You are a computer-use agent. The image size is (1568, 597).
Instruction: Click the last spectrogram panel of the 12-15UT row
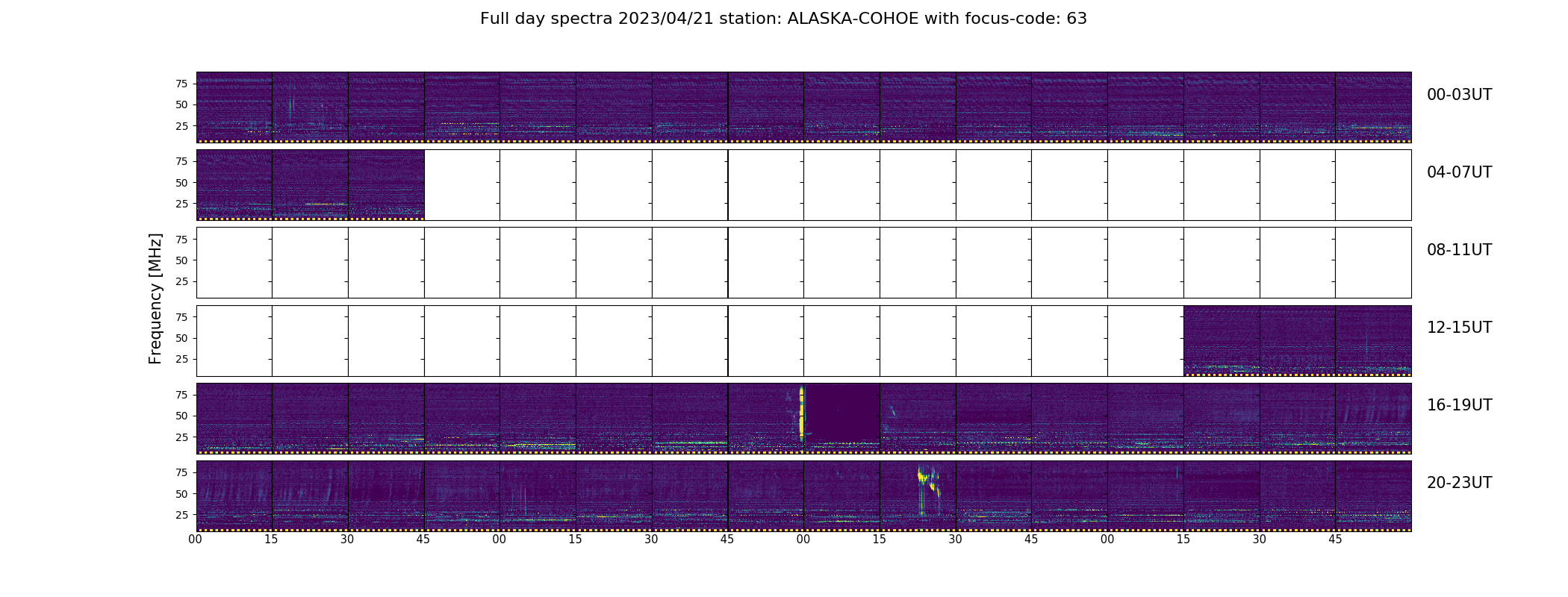point(1373,340)
